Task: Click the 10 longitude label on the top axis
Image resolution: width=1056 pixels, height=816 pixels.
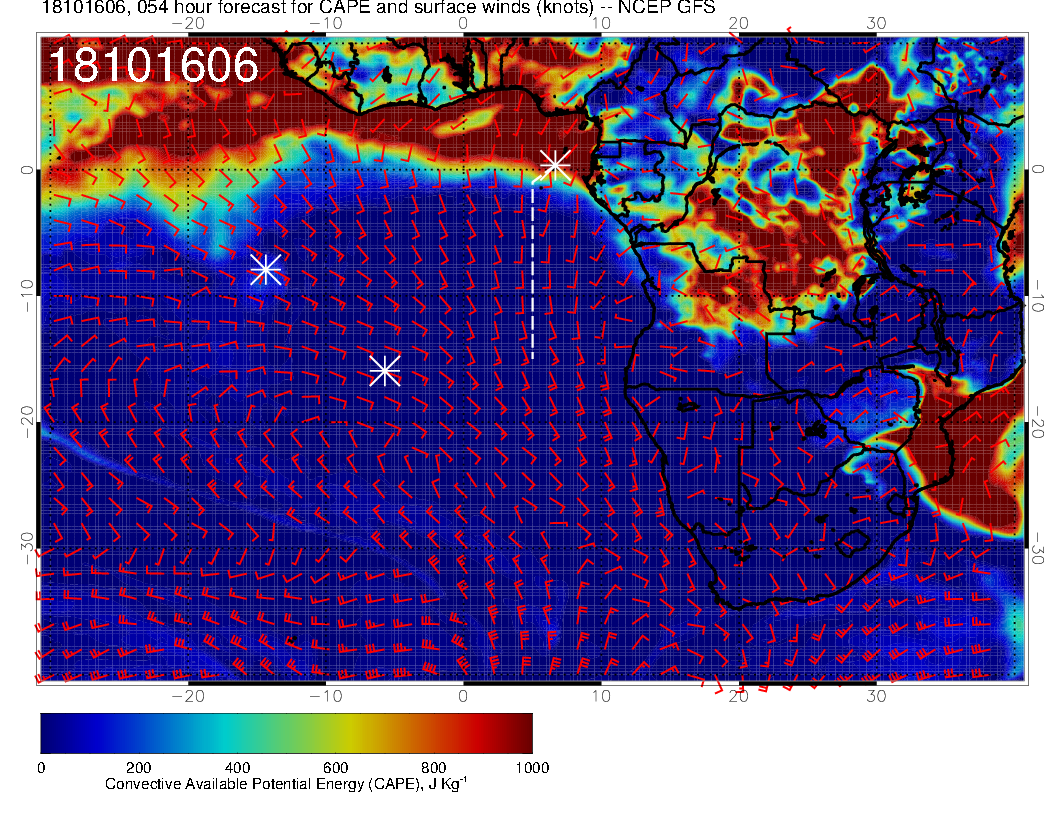Action: coord(601,24)
